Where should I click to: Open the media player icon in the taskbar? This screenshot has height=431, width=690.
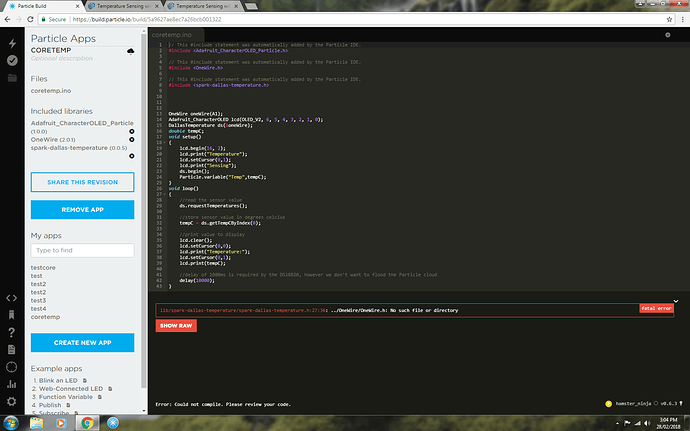click(x=61, y=423)
